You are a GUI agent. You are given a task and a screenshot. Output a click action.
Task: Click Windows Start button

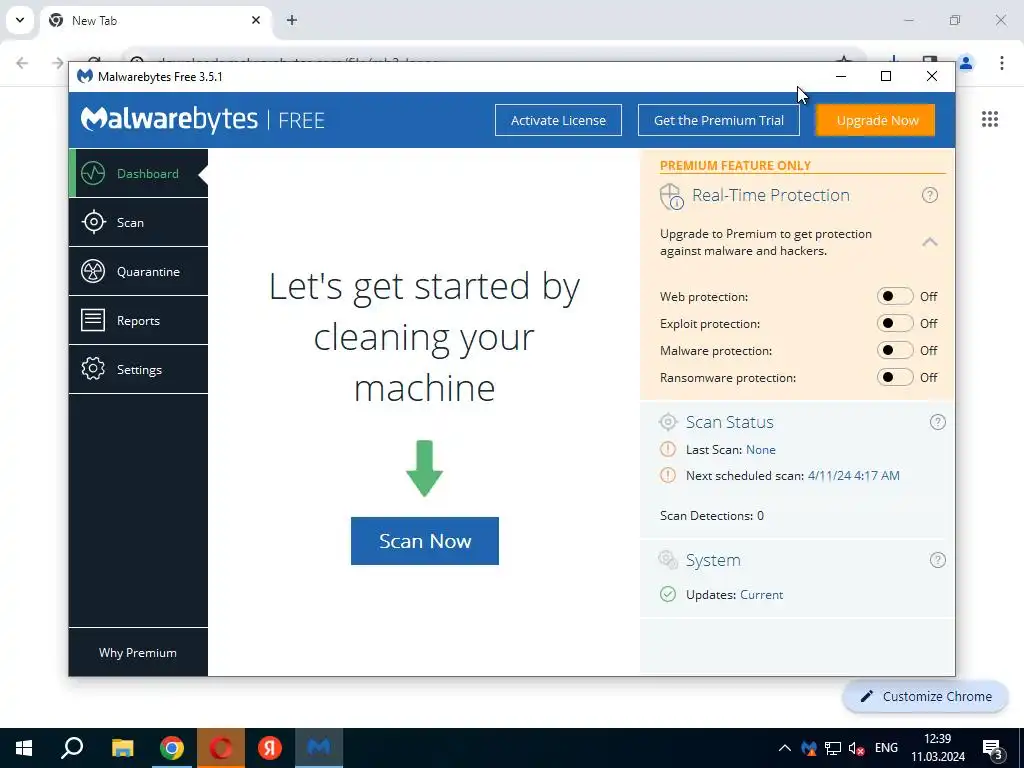coord(24,748)
